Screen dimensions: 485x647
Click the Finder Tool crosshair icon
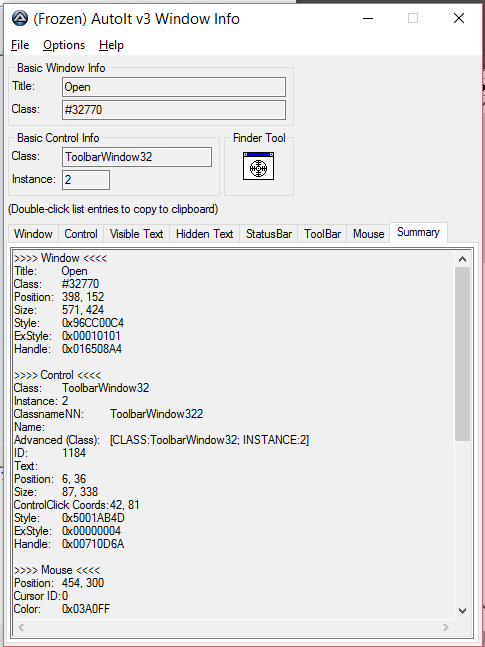pyautogui.click(x=258, y=166)
